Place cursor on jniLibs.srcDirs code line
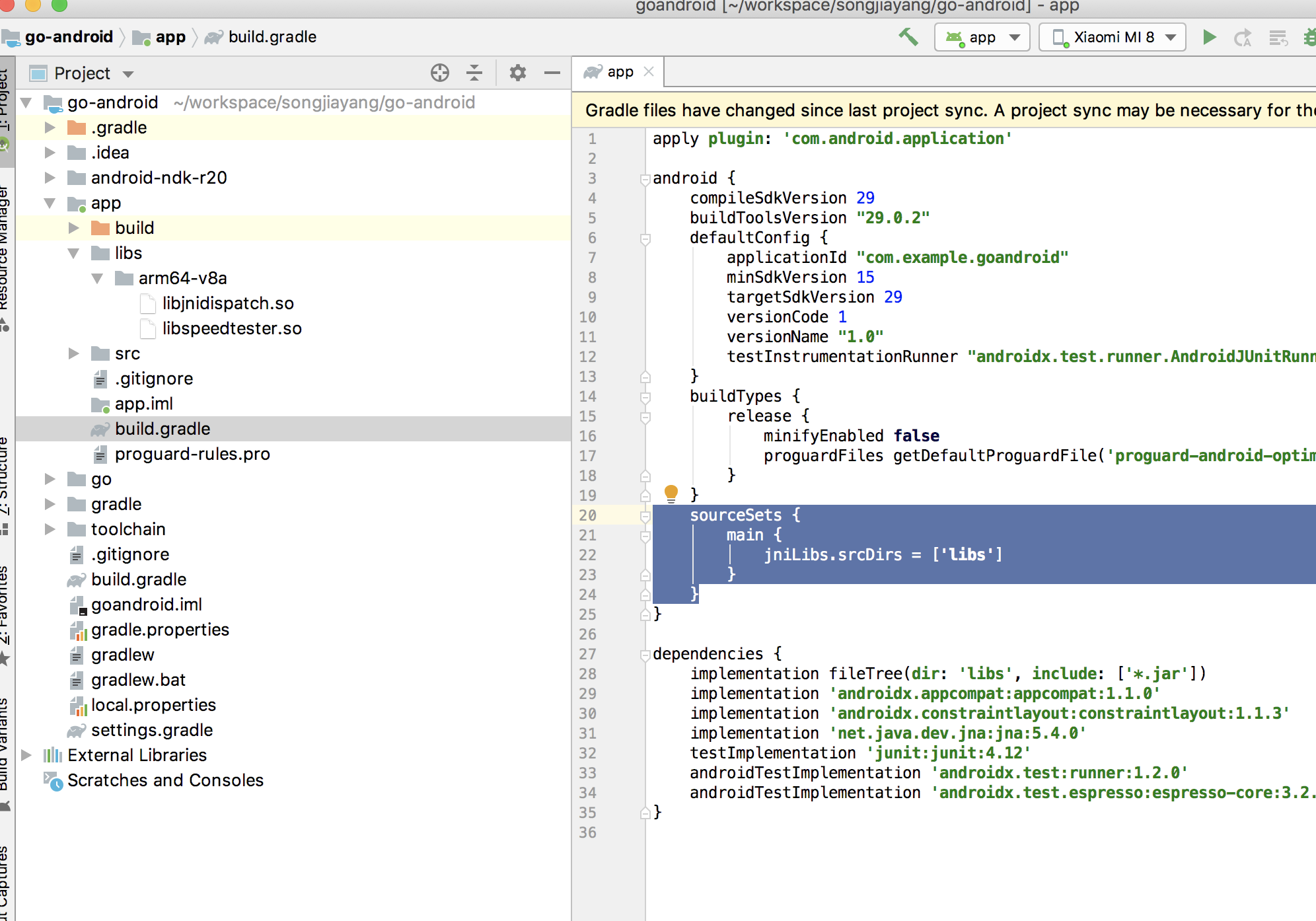The image size is (1316, 921). coord(883,555)
